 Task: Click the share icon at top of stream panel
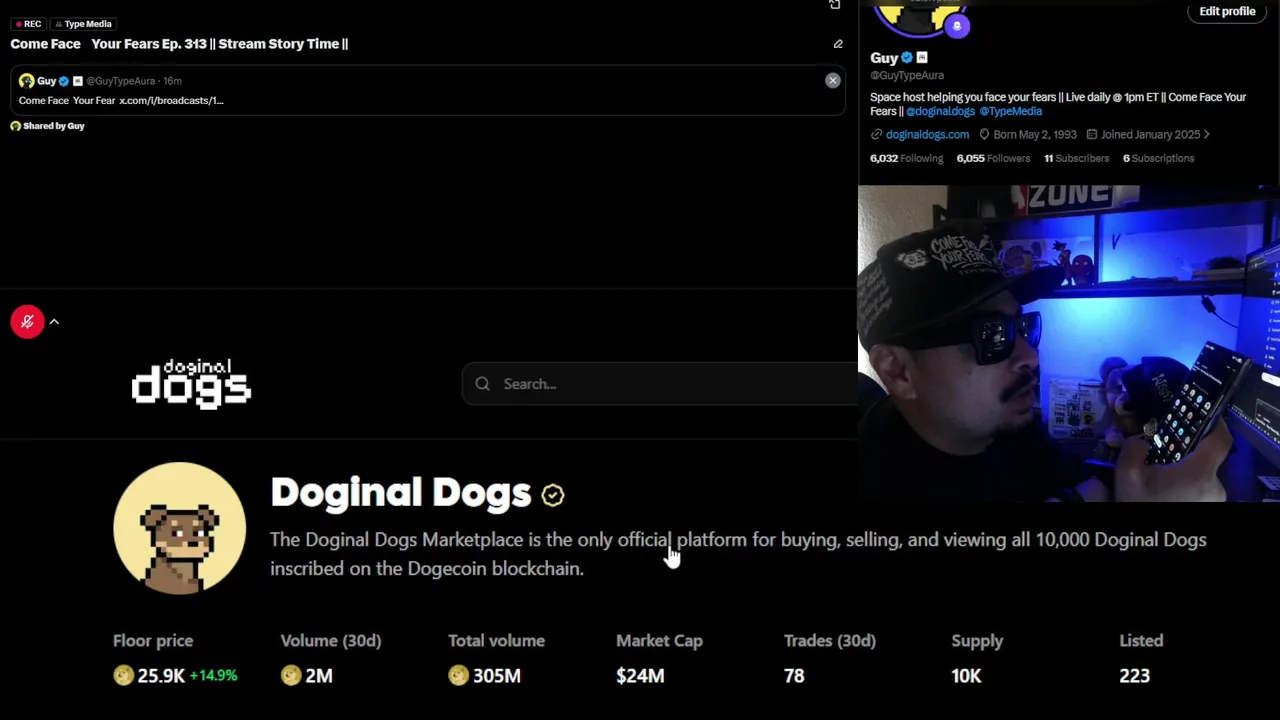pyautogui.click(x=835, y=5)
